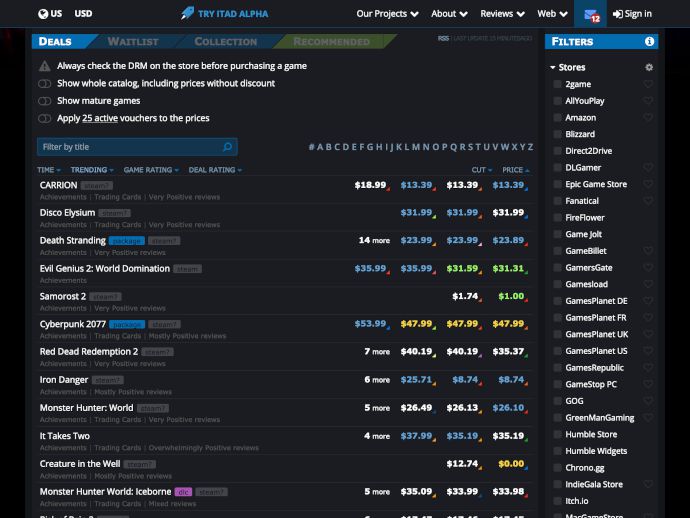Favorite the Epic Game Store heart icon
The height and width of the screenshot is (518, 690).
click(648, 184)
